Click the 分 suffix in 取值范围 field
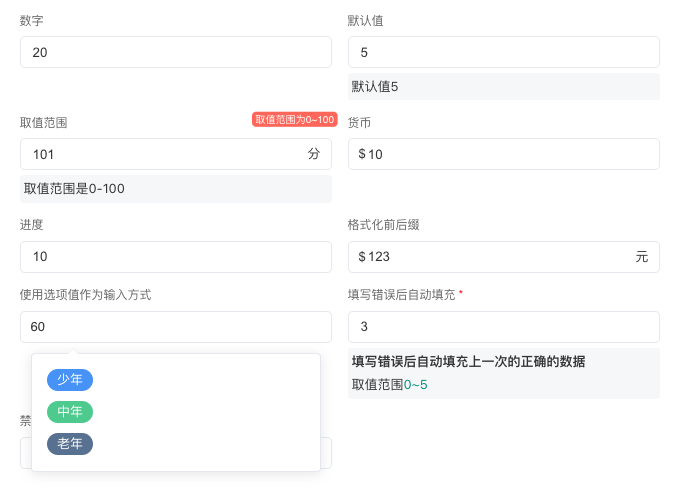This screenshot has width=680, height=495. 314,154
